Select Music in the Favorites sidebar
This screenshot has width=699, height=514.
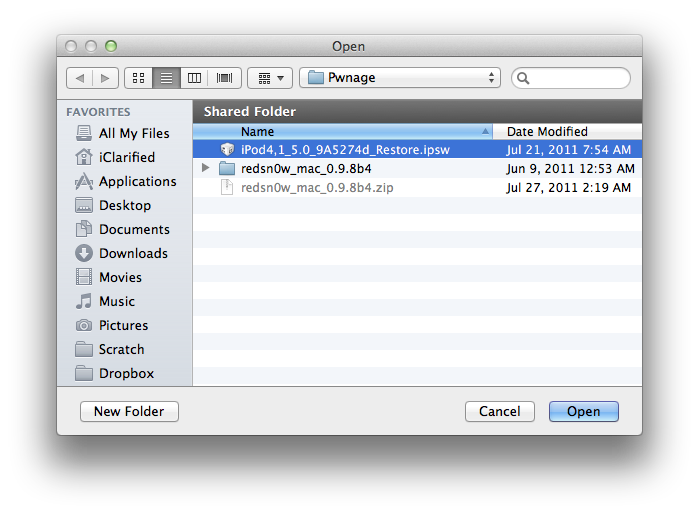click(117, 301)
